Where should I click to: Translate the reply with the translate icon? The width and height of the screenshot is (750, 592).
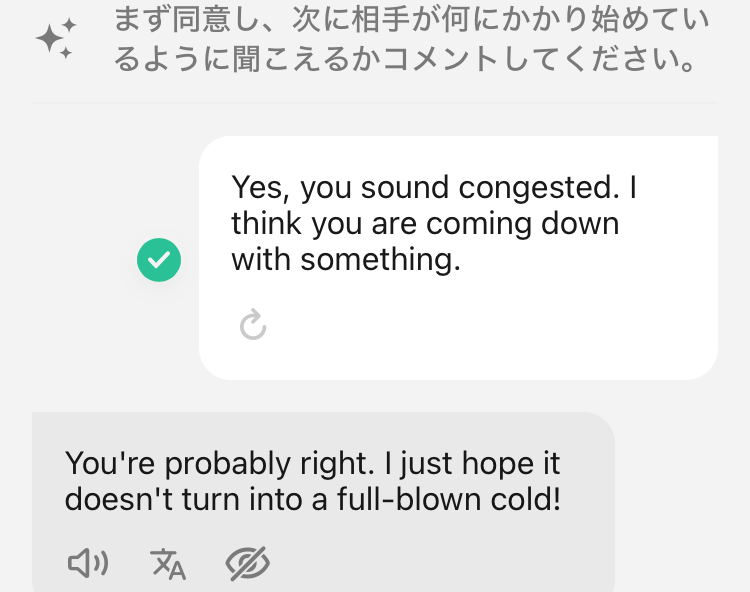[168, 564]
